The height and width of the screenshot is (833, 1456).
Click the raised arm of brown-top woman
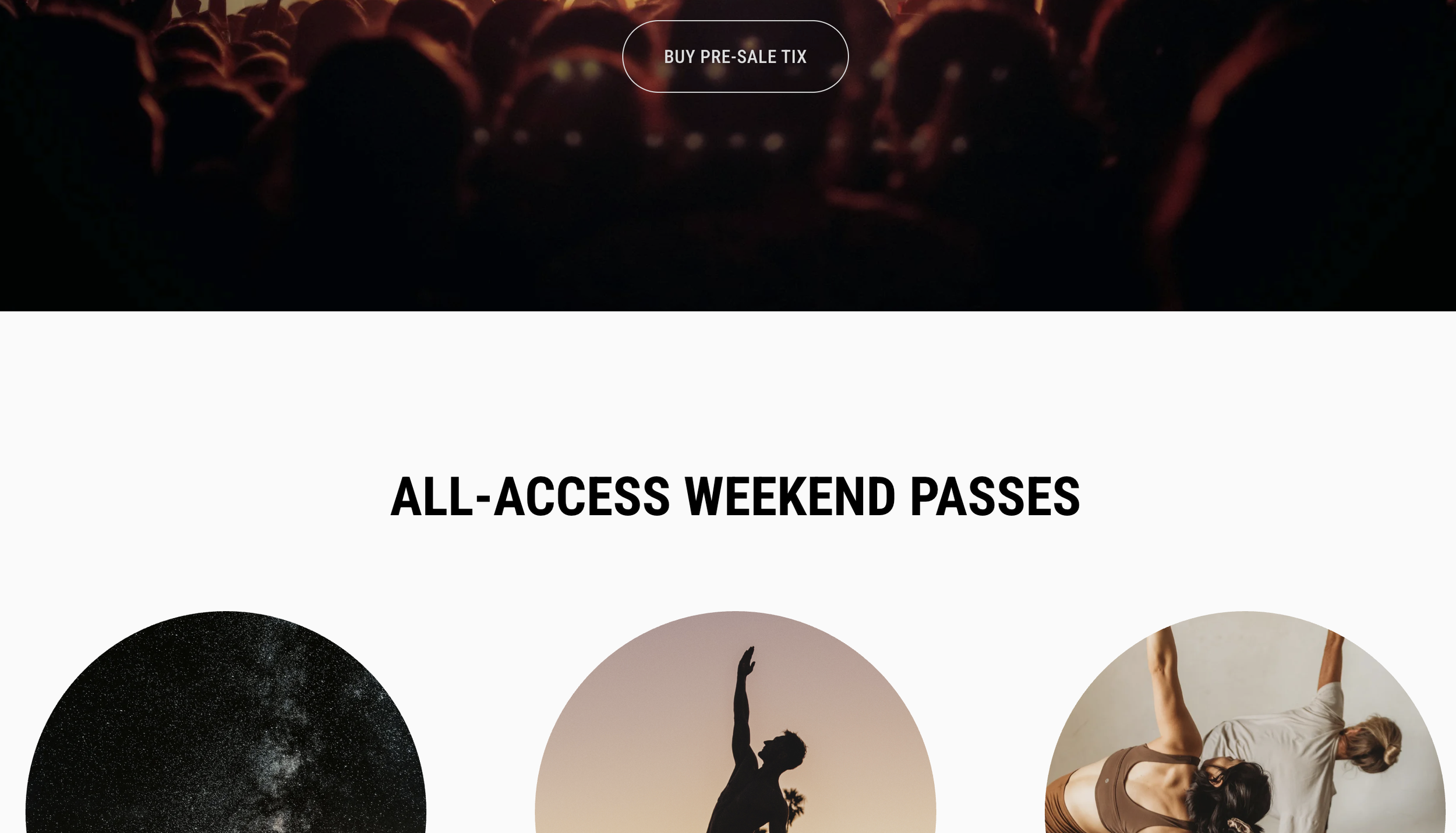(1171, 687)
